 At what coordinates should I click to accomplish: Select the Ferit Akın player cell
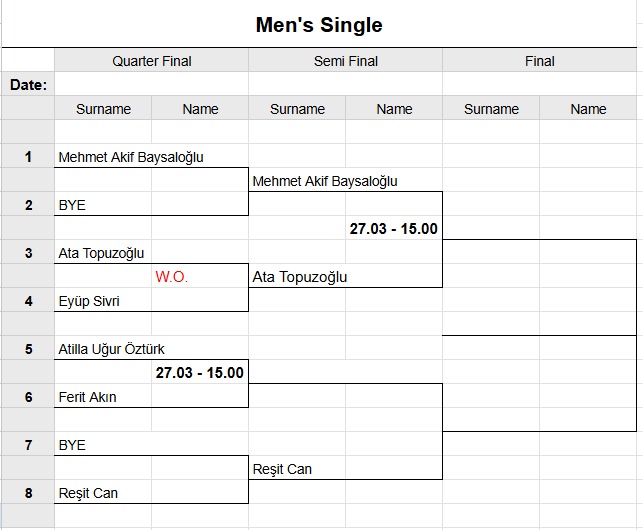pos(88,397)
